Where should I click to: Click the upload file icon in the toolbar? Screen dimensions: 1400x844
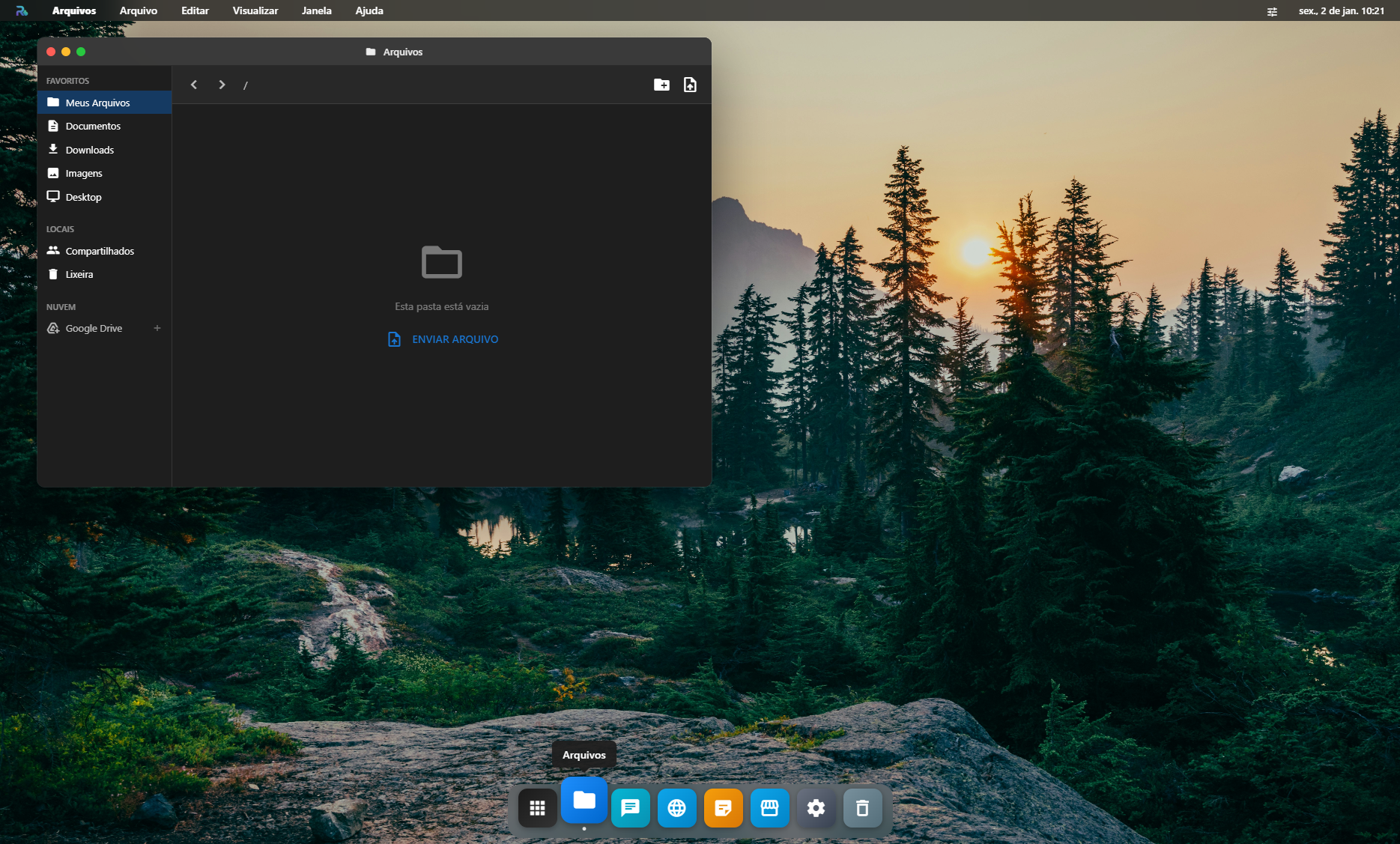pos(690,84)
